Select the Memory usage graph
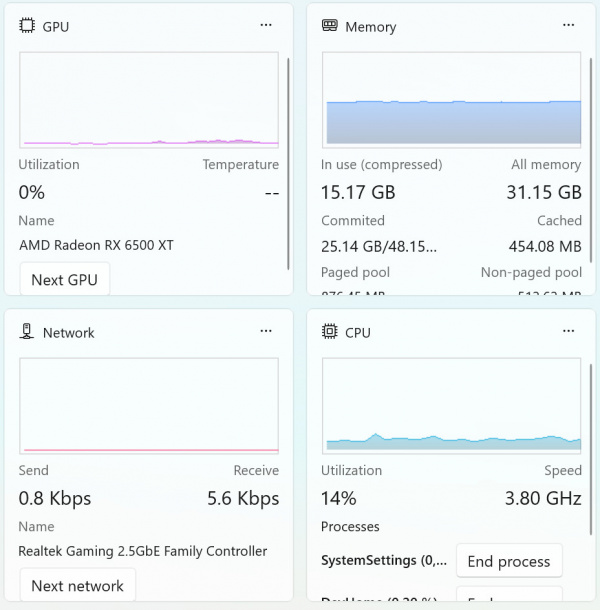 click(451, 100)
